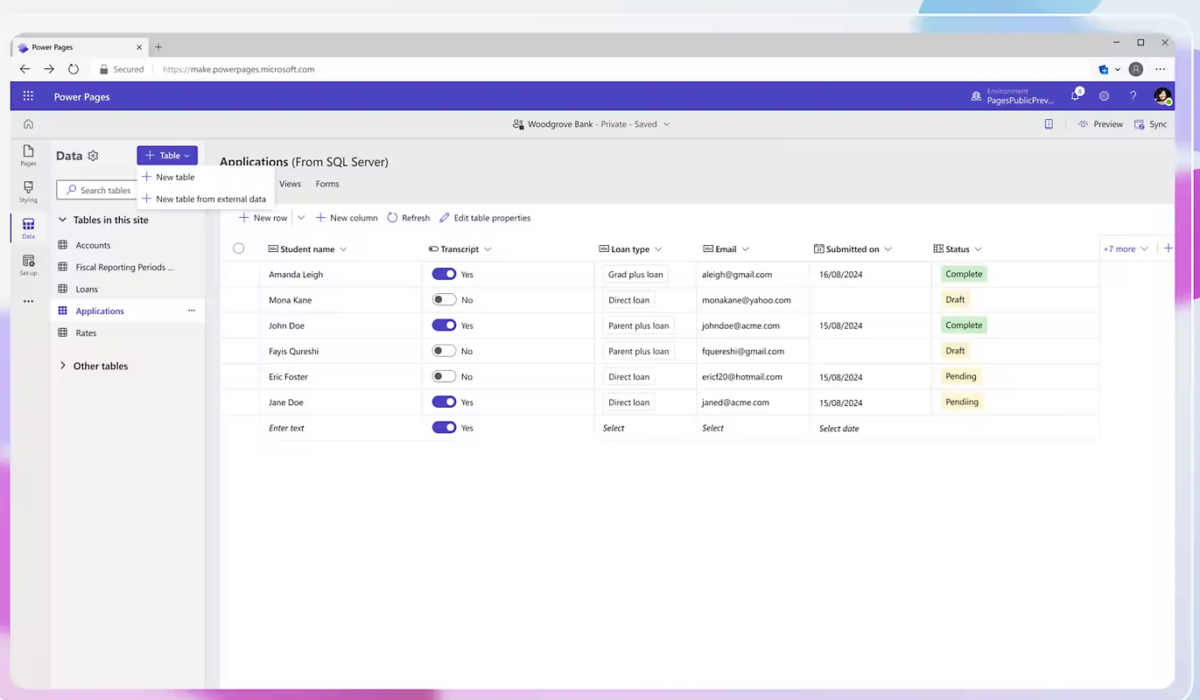Switch to the Forms tab
Viewport: 1200px width, 700px height.
[x=327, y=183]
